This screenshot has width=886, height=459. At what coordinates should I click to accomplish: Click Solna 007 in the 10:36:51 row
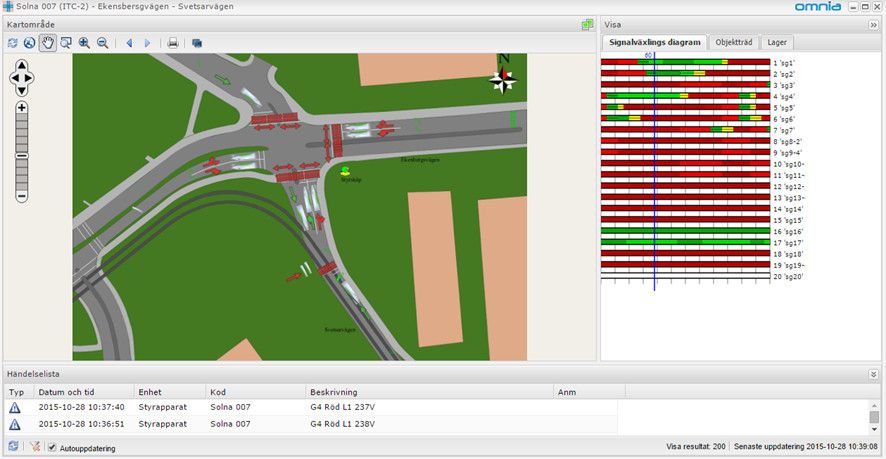tap(230, 425)
